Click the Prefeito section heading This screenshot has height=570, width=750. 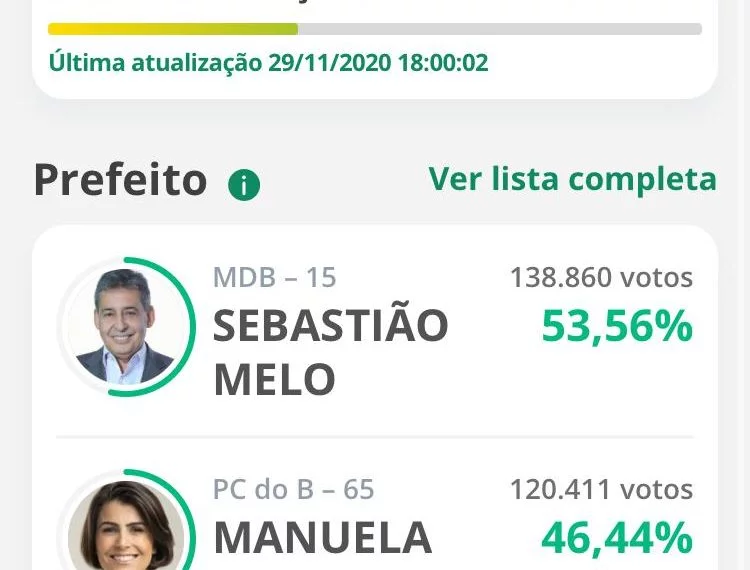tap(121, 180)
